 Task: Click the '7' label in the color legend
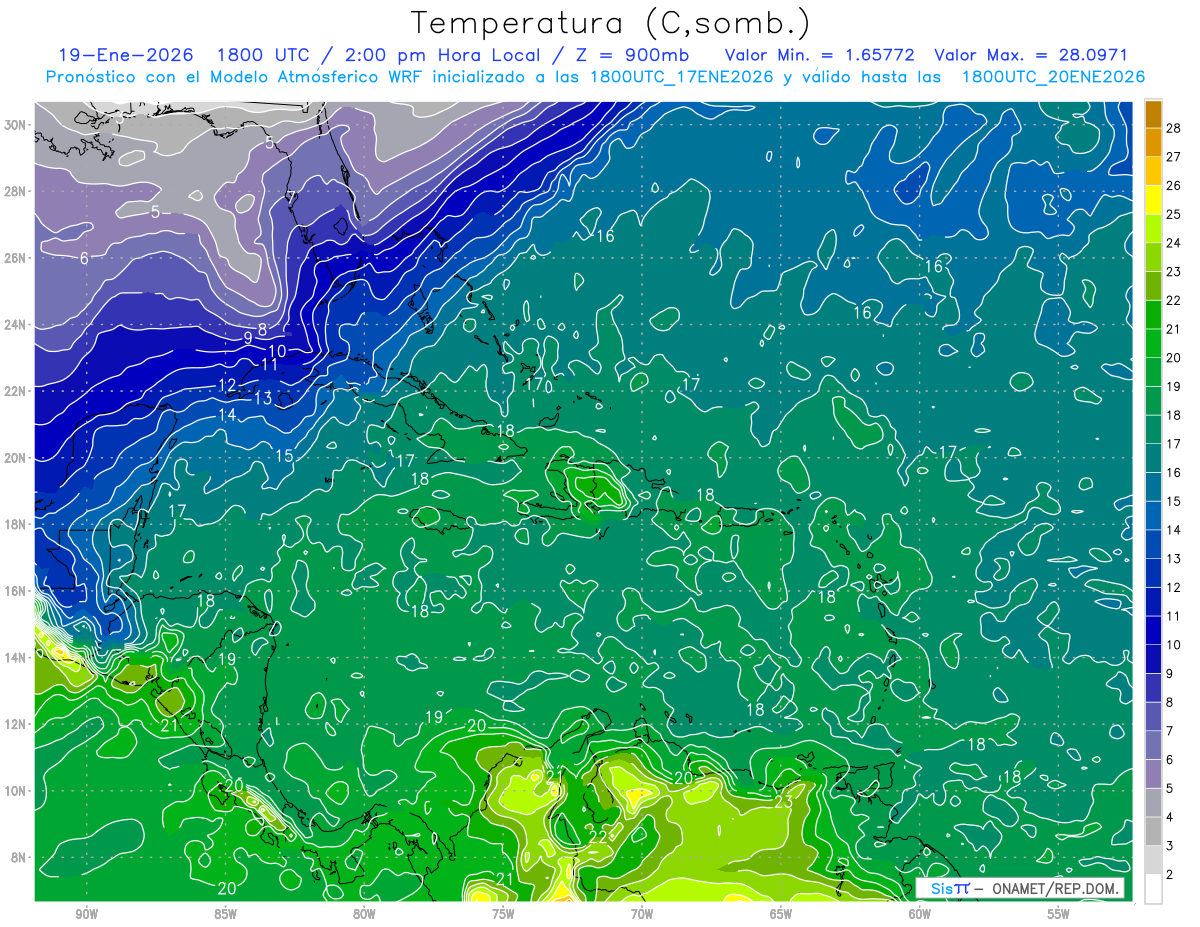[x=1171, y=731]
